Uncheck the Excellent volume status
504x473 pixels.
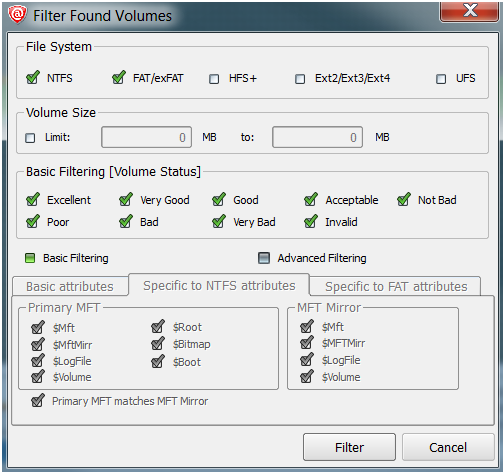click(x=33, y=200)
